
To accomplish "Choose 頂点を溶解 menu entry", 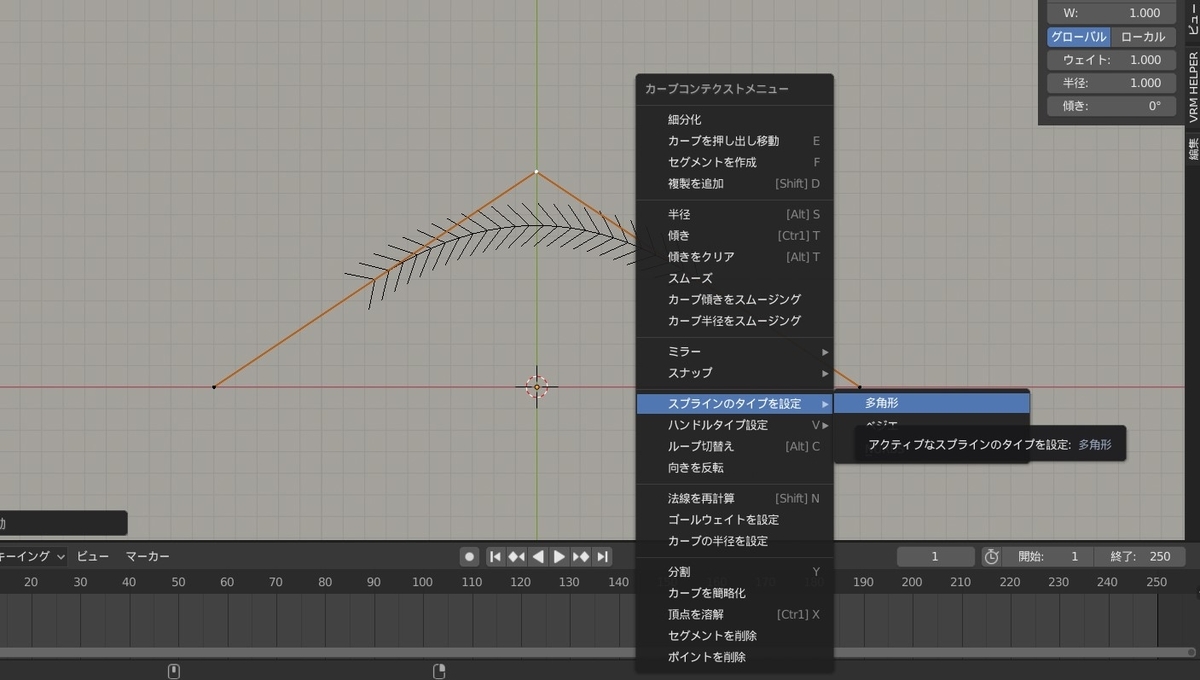I will 735,614.
